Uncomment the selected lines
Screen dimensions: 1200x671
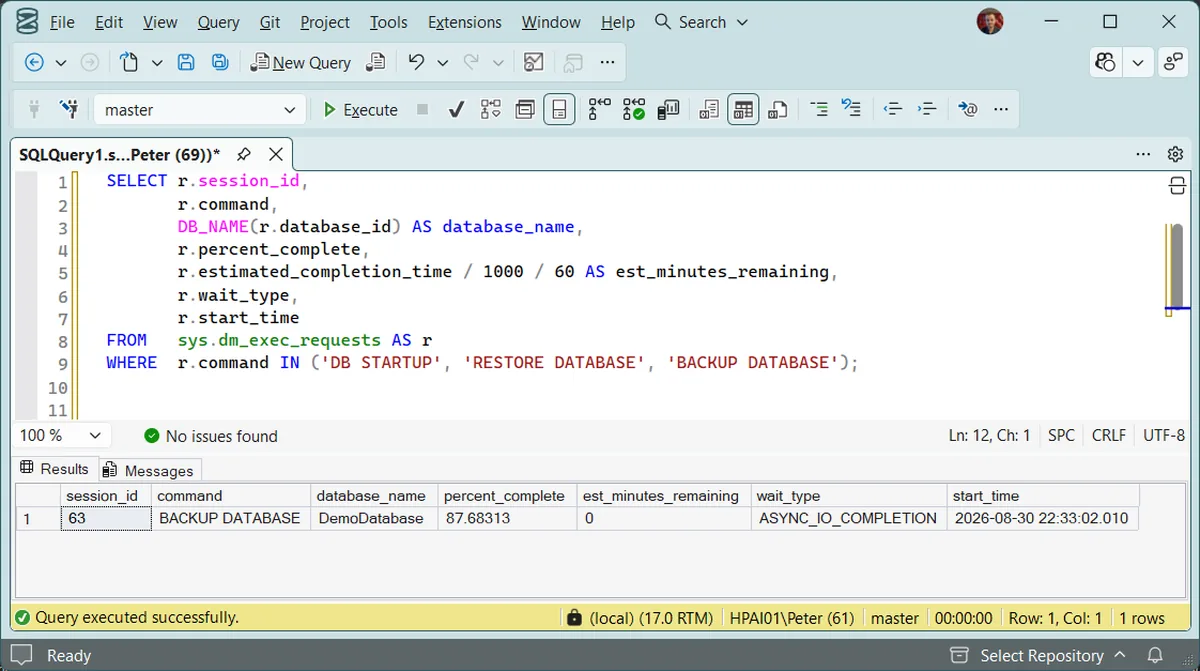coord(851,109)
